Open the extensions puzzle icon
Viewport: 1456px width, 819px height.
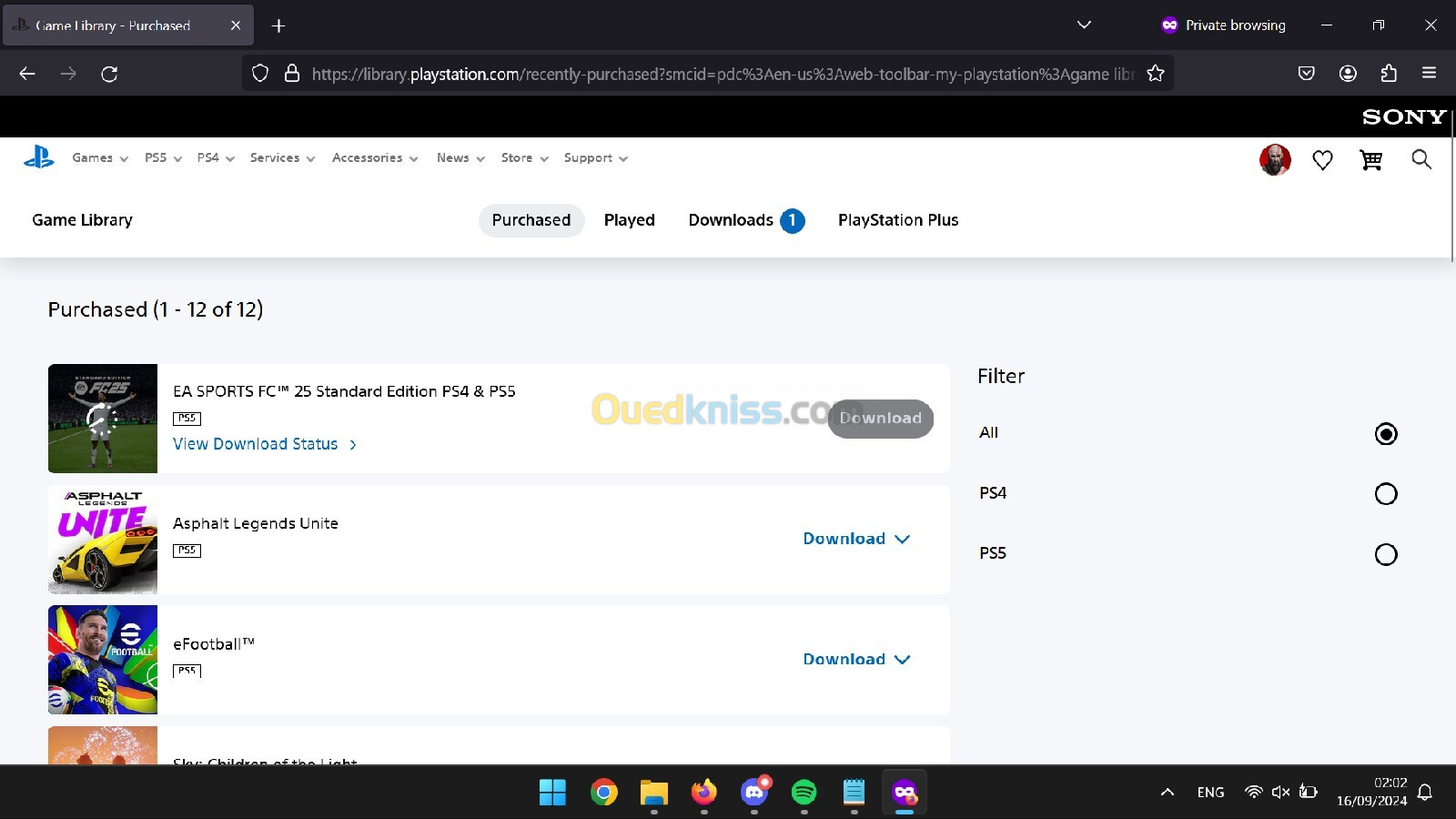(1389, 74)
